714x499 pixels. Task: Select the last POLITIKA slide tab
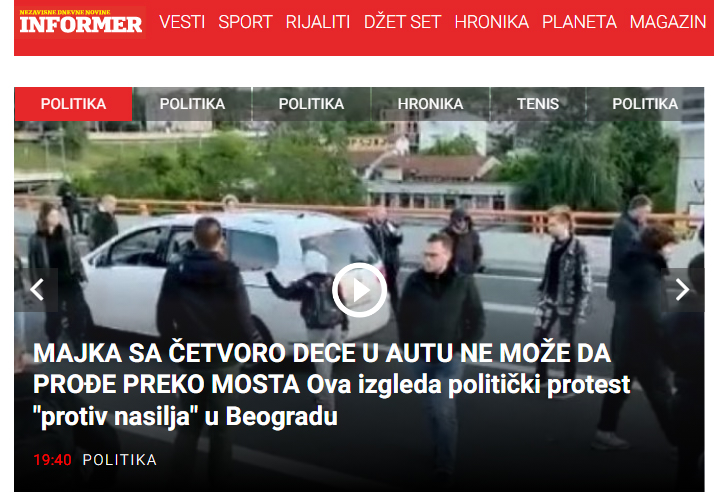point(645,104)
